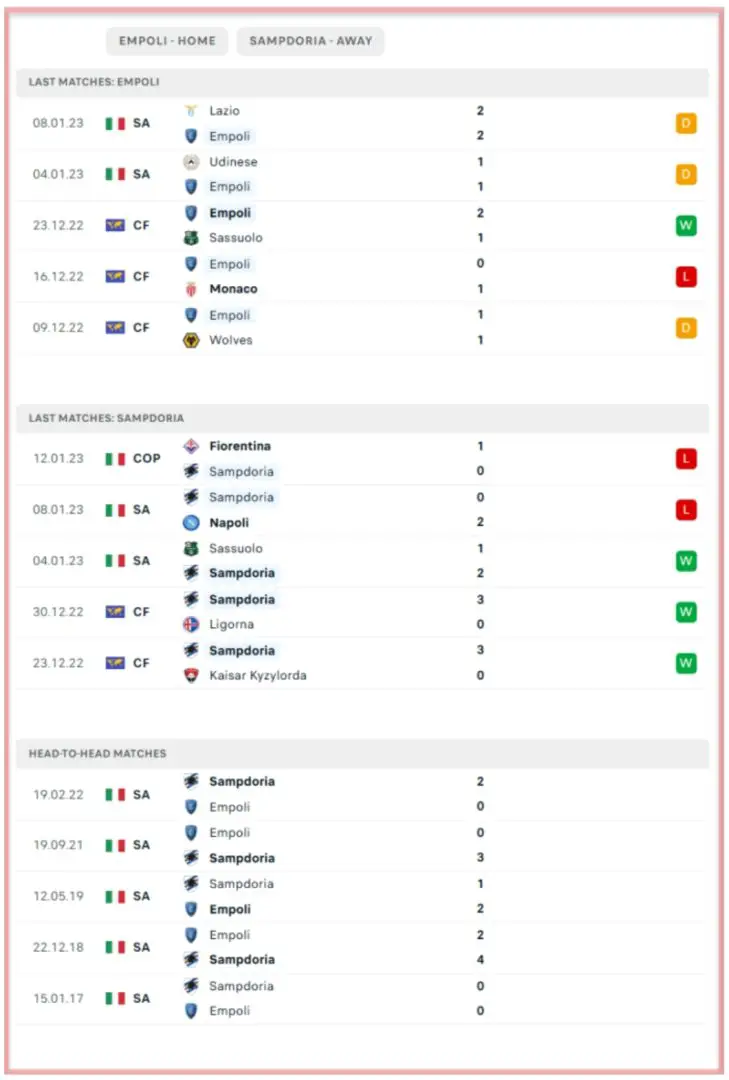The height and width of the screenshot is (1080, 729).
Task: Click the Wolves team crest icon
Action: pos(191,340)
